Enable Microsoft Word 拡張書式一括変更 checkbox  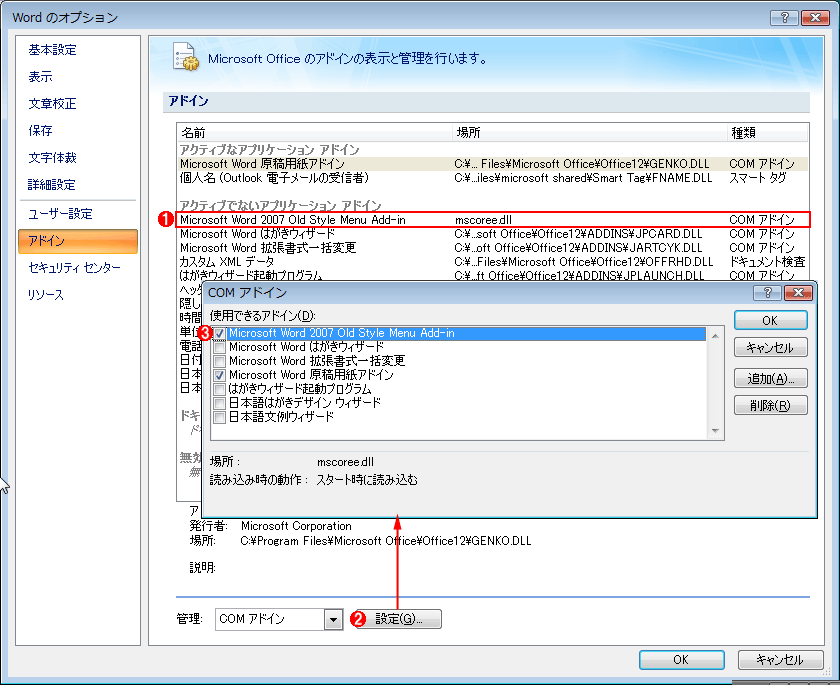tap(219, 362)
